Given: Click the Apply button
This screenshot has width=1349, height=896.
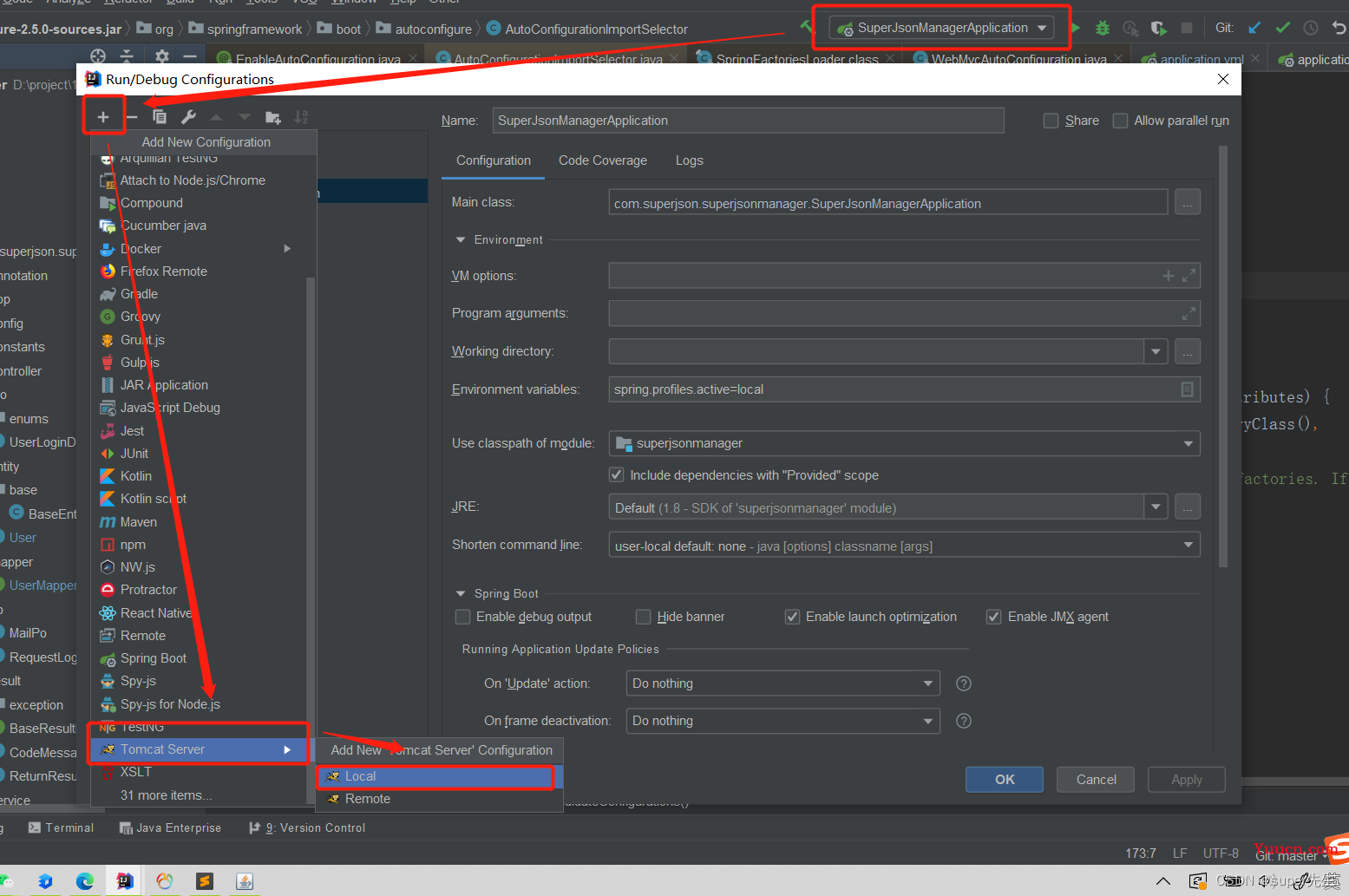Looking at the screenshot, I should [x=1187, y=779].
